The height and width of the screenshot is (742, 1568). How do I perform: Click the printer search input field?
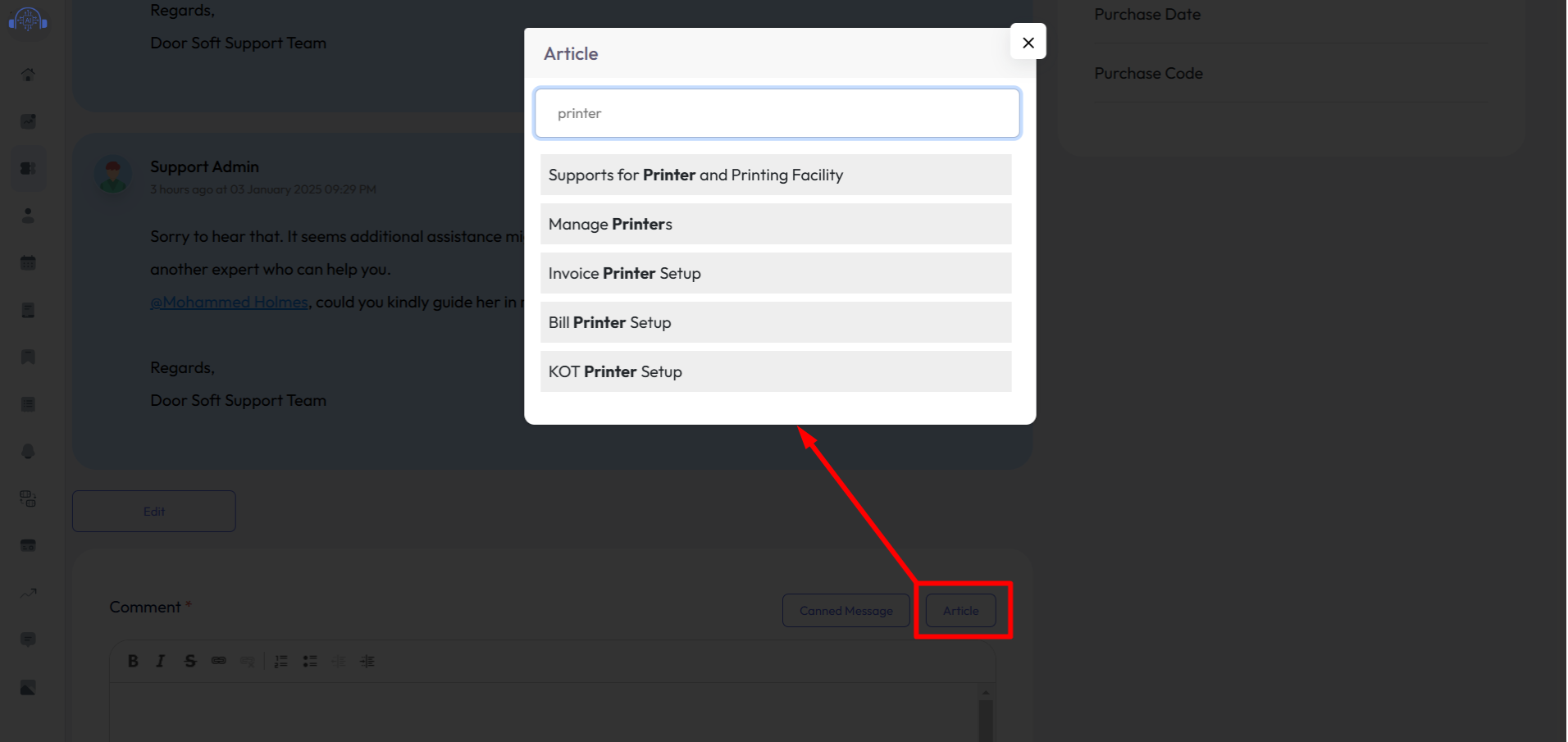[776, 112]
